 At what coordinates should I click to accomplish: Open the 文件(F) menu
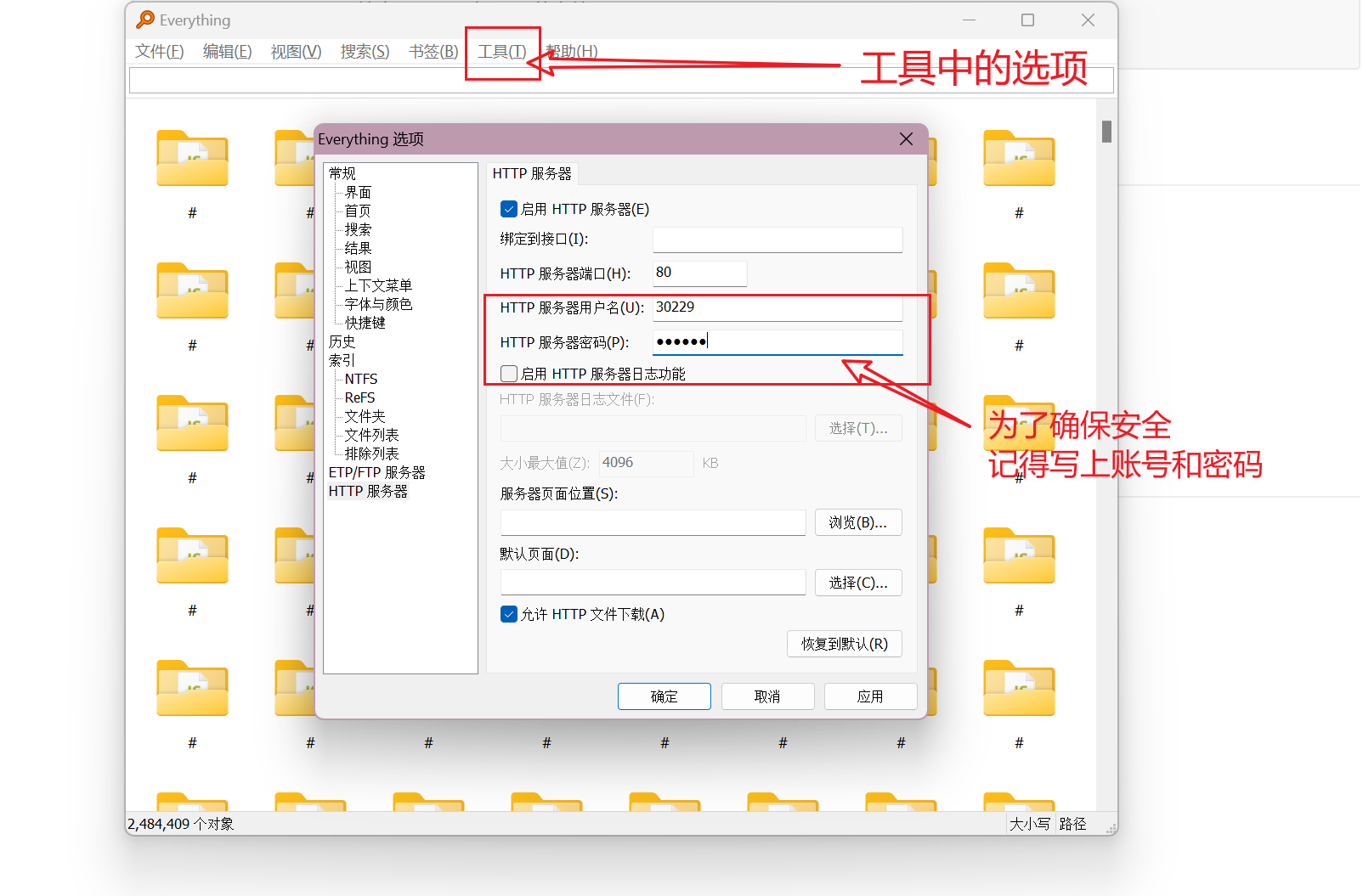[x=160, y=52]
